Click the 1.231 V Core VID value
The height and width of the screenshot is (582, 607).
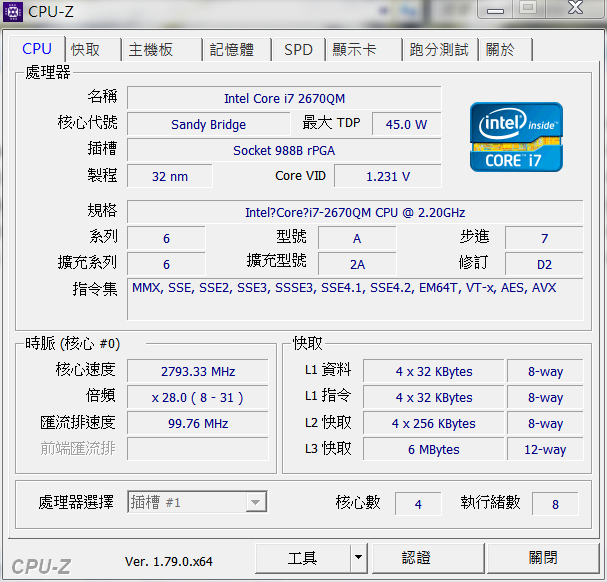[x=388, y=176]
